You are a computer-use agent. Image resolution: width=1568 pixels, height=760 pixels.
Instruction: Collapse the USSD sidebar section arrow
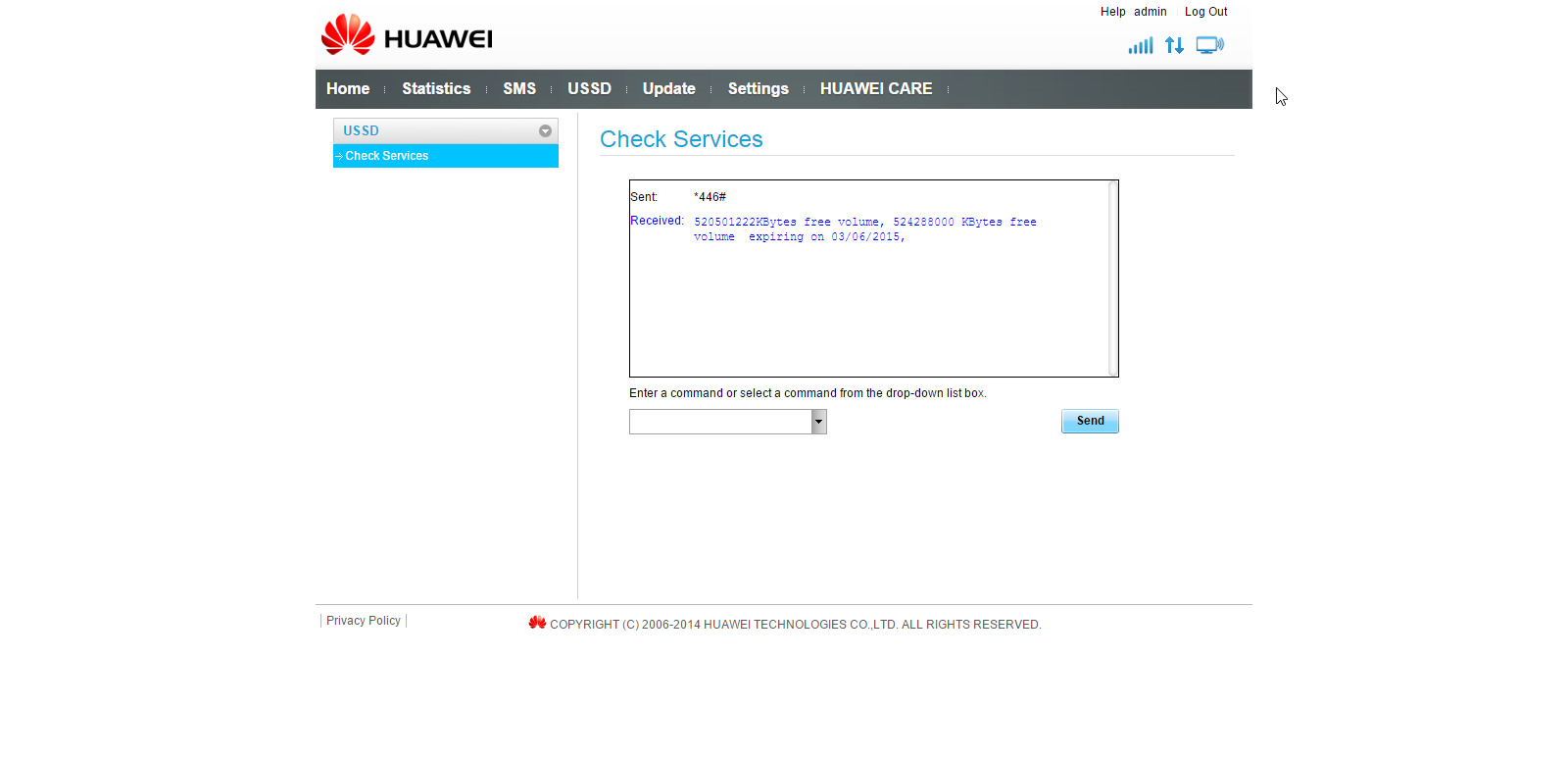[x=545, y=131]
